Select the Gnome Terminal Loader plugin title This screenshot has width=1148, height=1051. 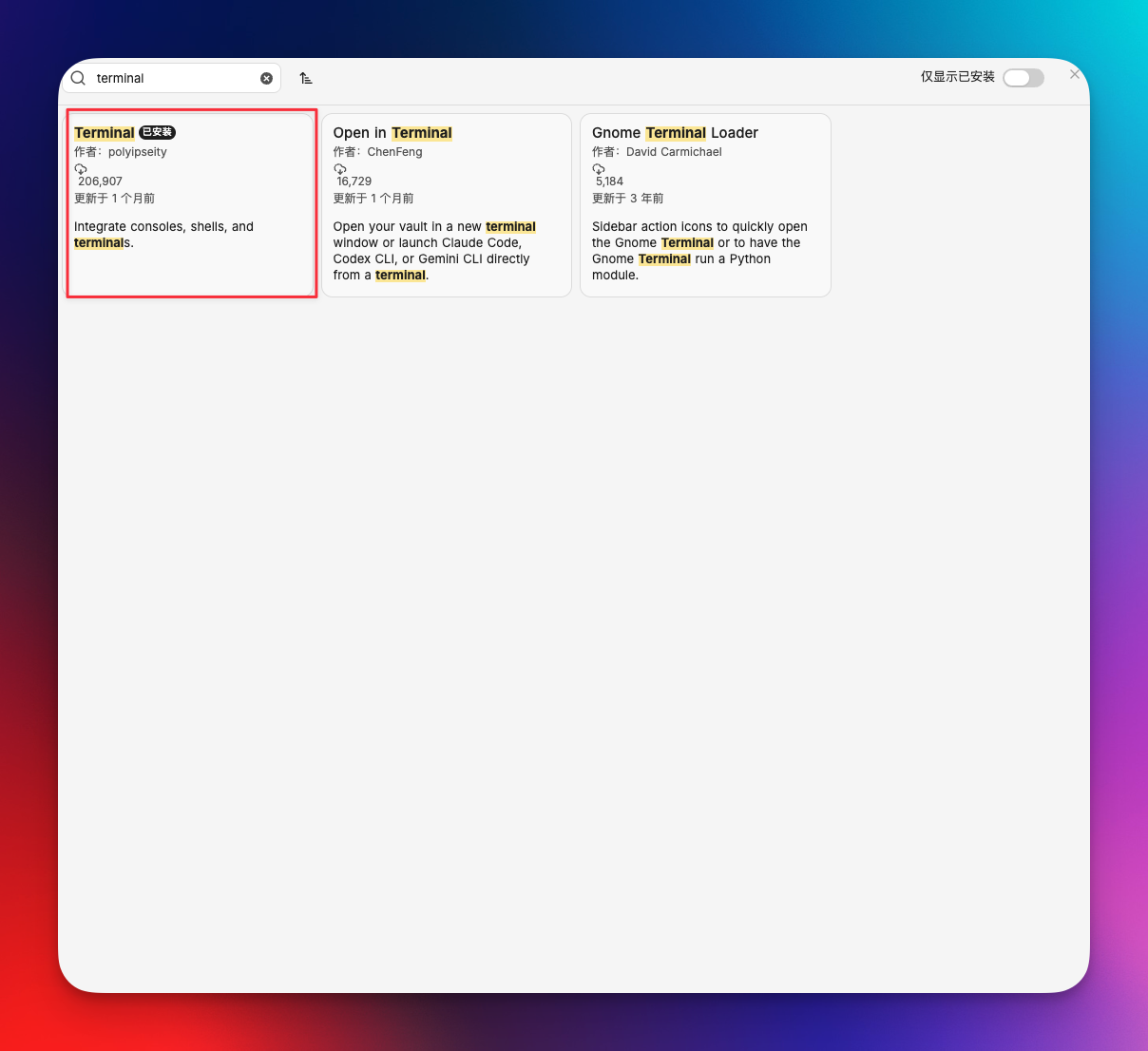point(675,133)
